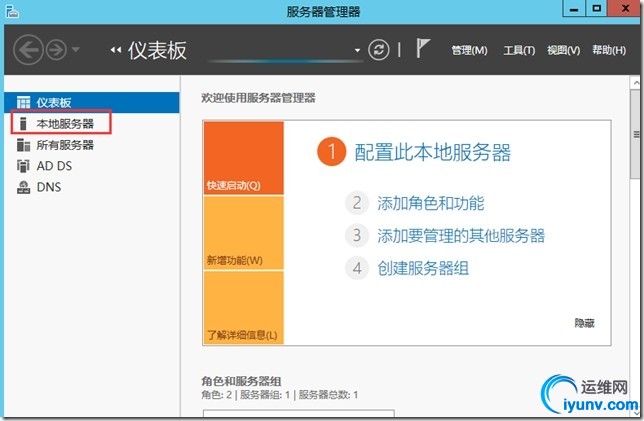The width and height of the screenshot is (644, 421).
Task: Click the 仪表板 dashboard grid icon
Action: 23,102
